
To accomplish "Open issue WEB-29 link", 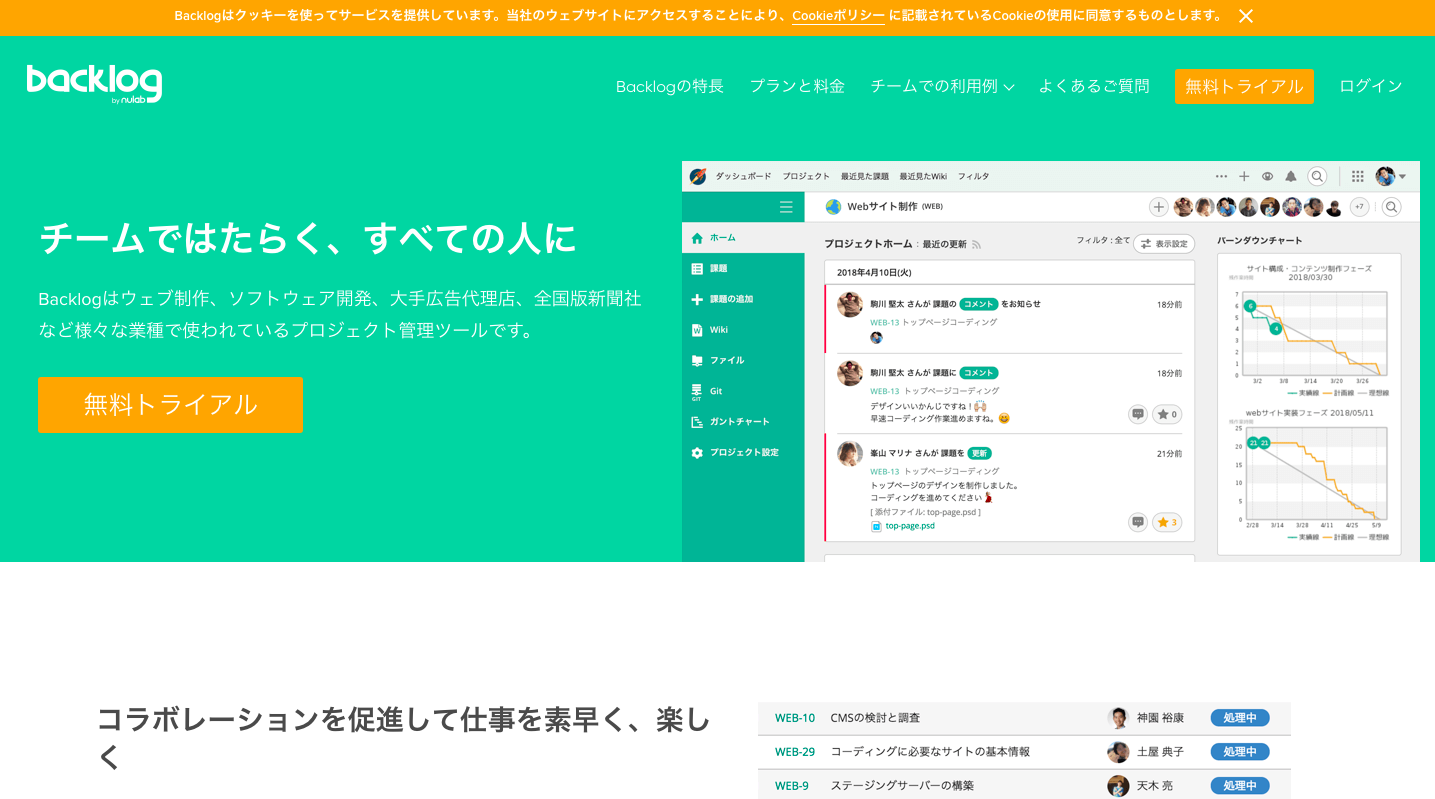I will 795,752.
